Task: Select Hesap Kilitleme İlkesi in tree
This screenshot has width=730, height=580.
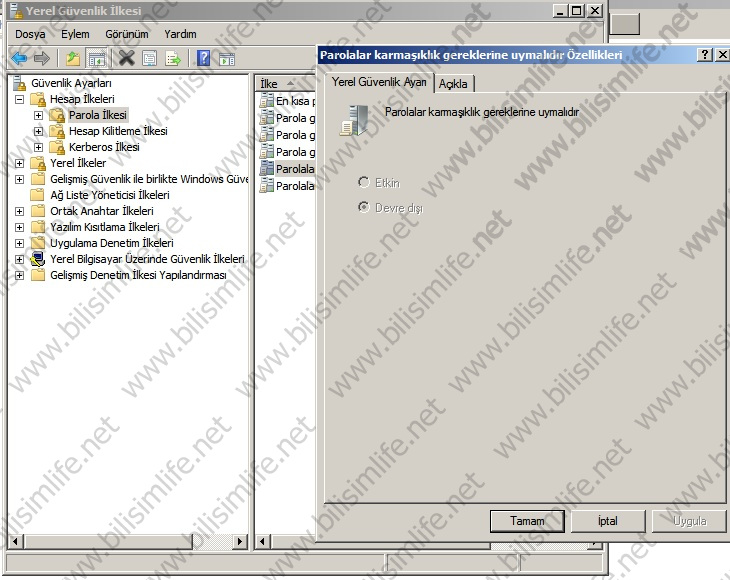Action: (x=117, y=131)
